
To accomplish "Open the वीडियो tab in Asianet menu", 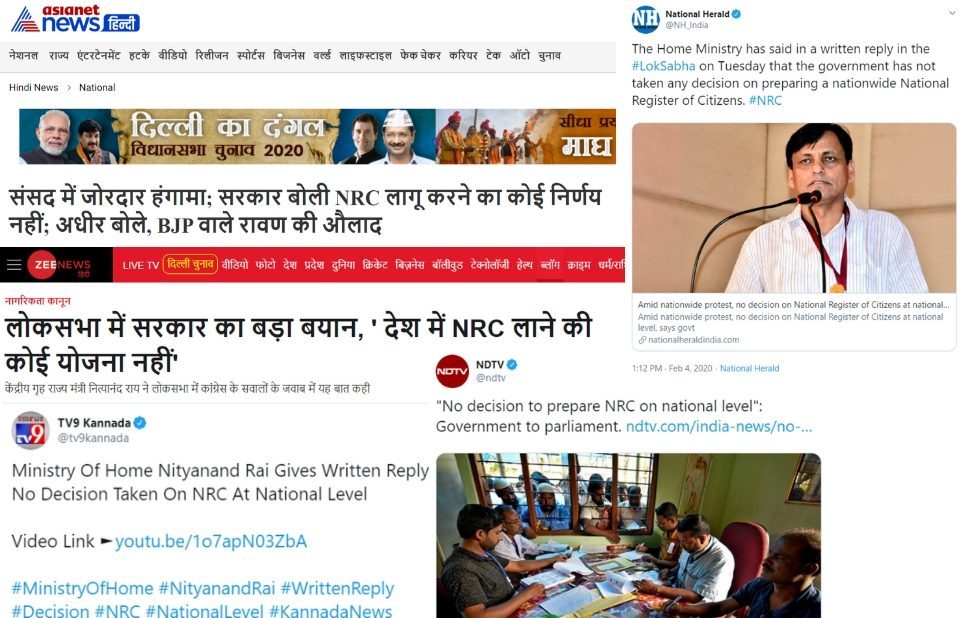I will tap(172, 55).
